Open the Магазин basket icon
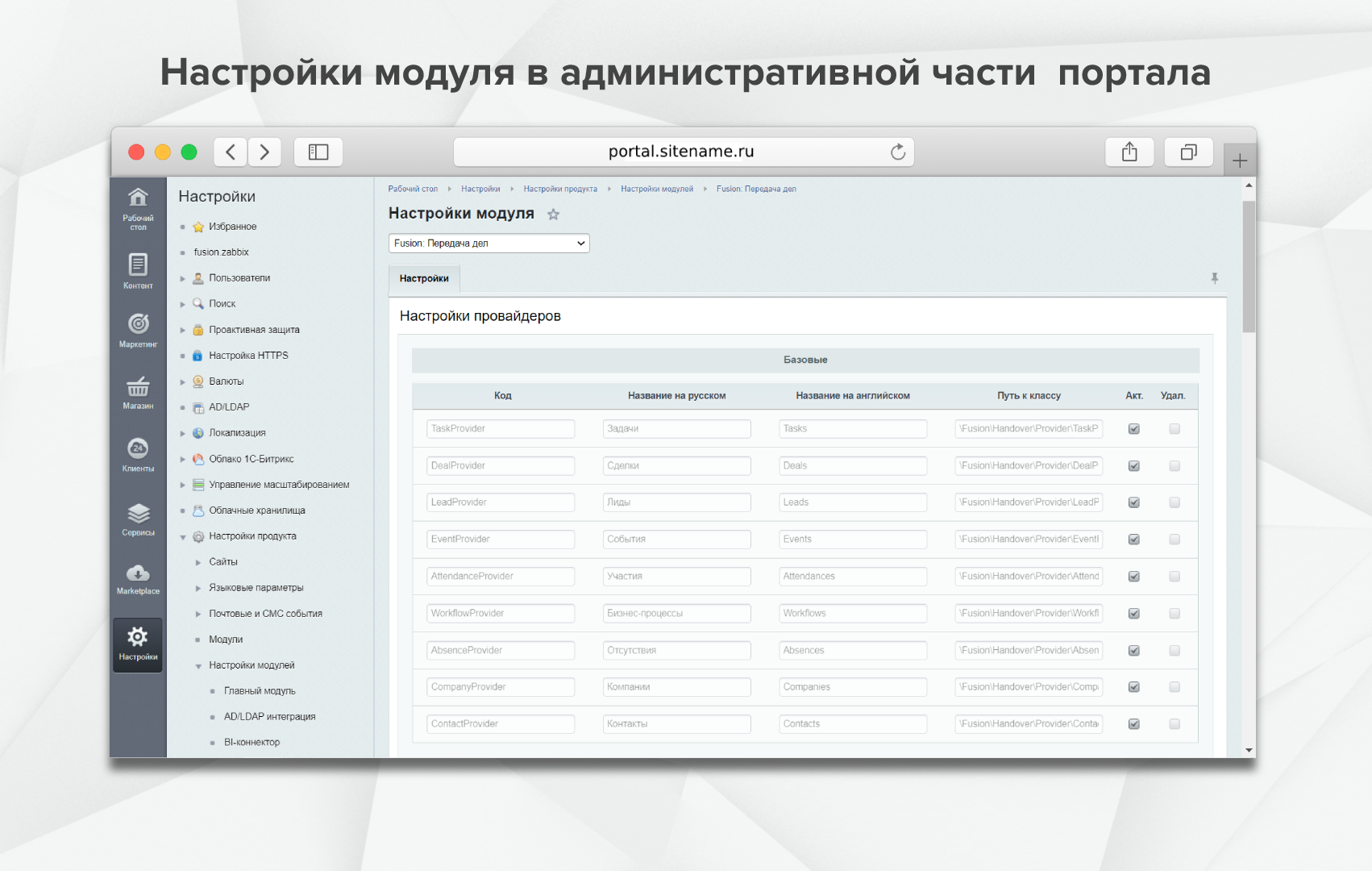Viewport: 1372px width, 871px height. coord(138,392)
